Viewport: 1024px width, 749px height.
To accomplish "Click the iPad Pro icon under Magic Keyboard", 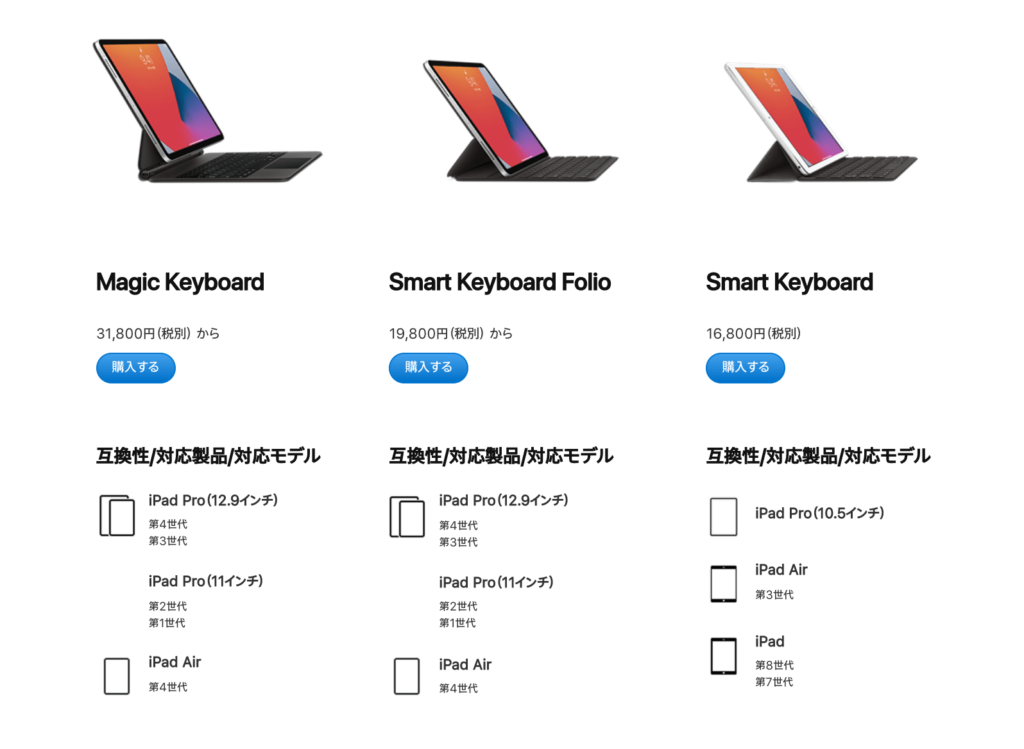I will point(117,515).
